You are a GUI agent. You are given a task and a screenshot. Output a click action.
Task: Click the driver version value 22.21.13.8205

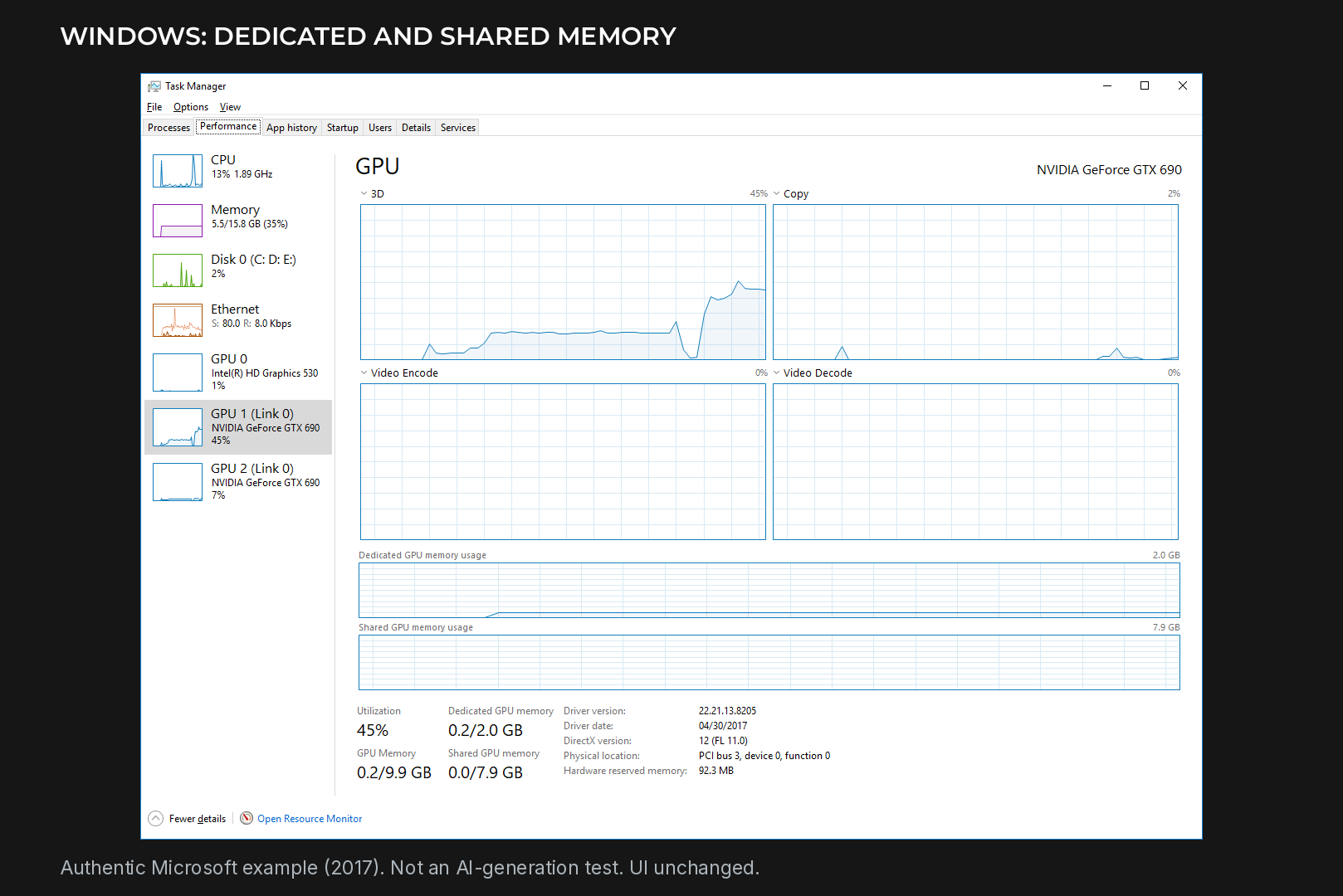(x=727, y=711)
